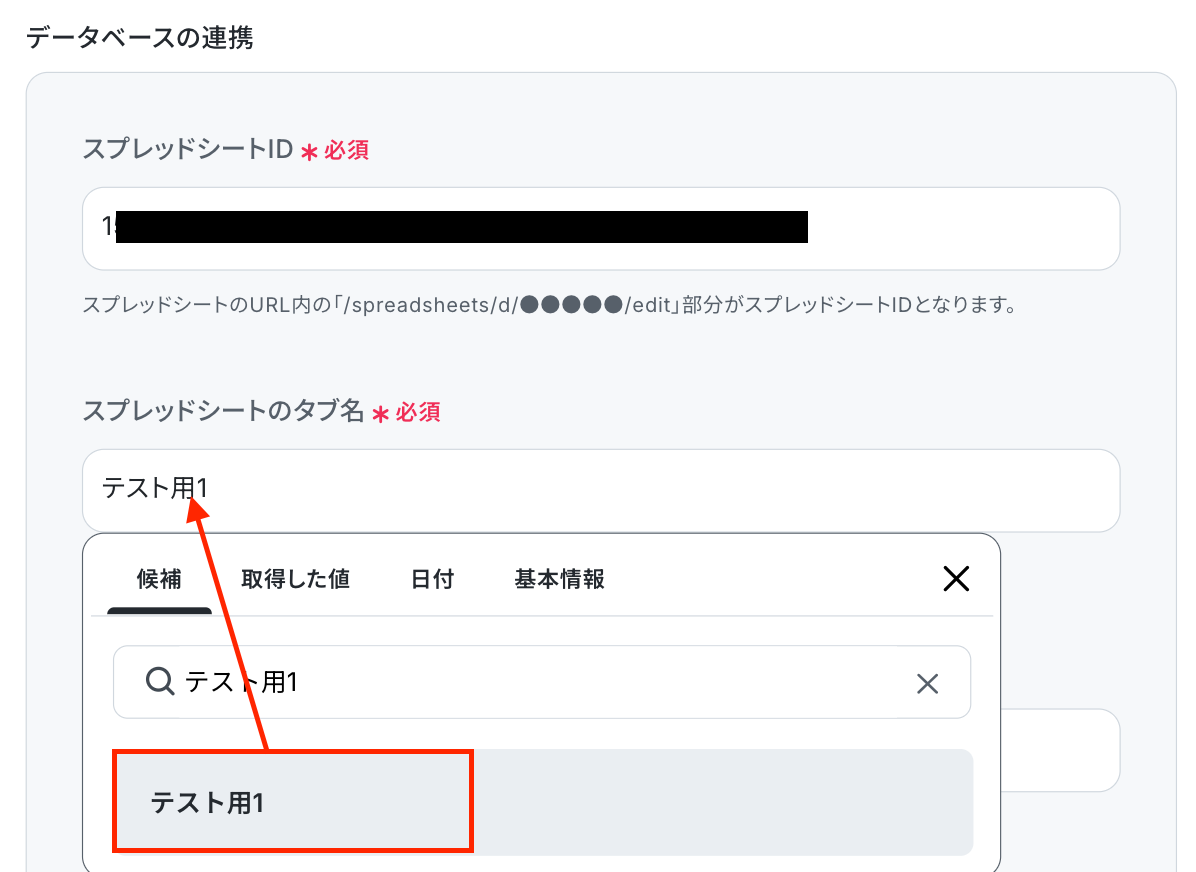The image size is (1196, 872).
Task: Click the データベースの連携 heading
Action: pyautogui.click(x=140, y=37)
